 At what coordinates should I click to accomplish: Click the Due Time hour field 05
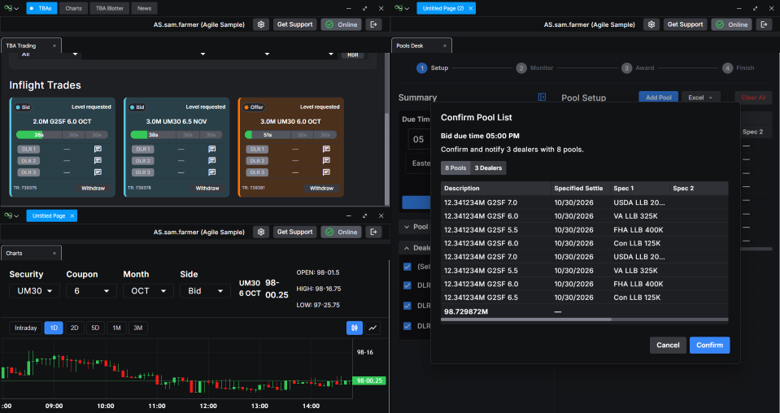419,139
